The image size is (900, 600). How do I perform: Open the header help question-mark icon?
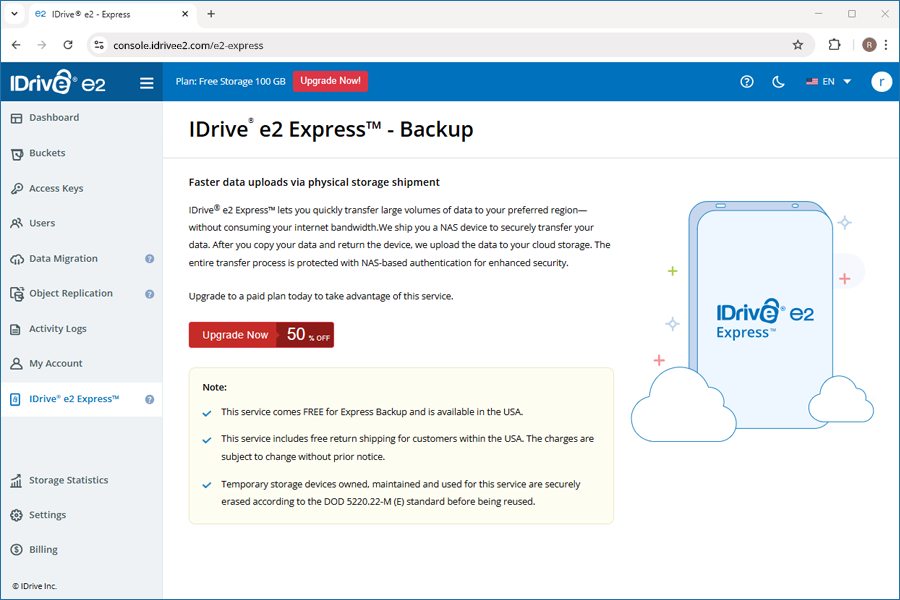click(746, 82)
